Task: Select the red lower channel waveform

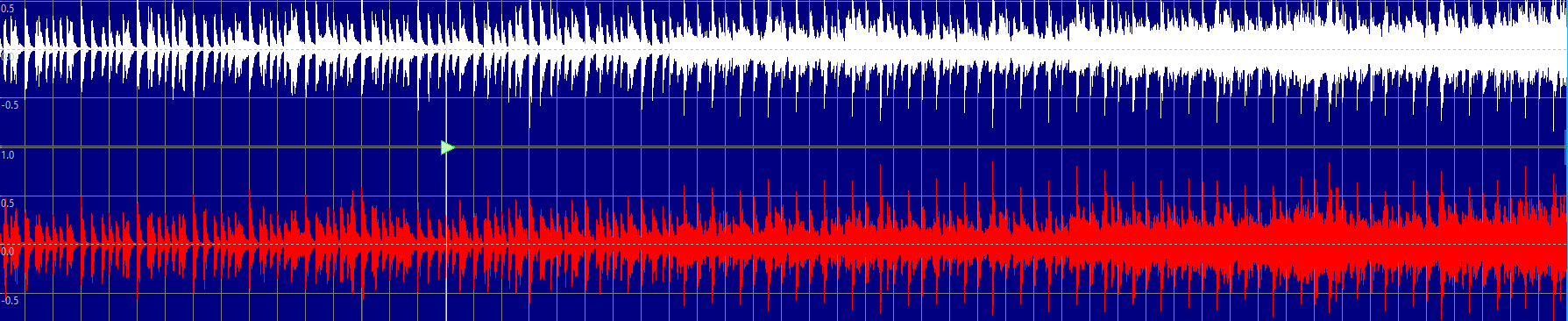Action: [x=784, y=246]
